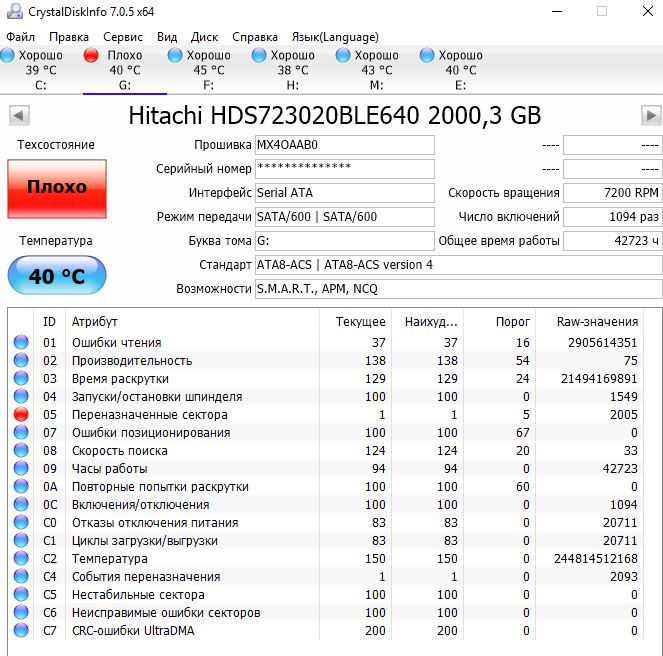Go to the previous disk using left arrow
This screenshot has height=656, width=663.
(x=14, y=115)
